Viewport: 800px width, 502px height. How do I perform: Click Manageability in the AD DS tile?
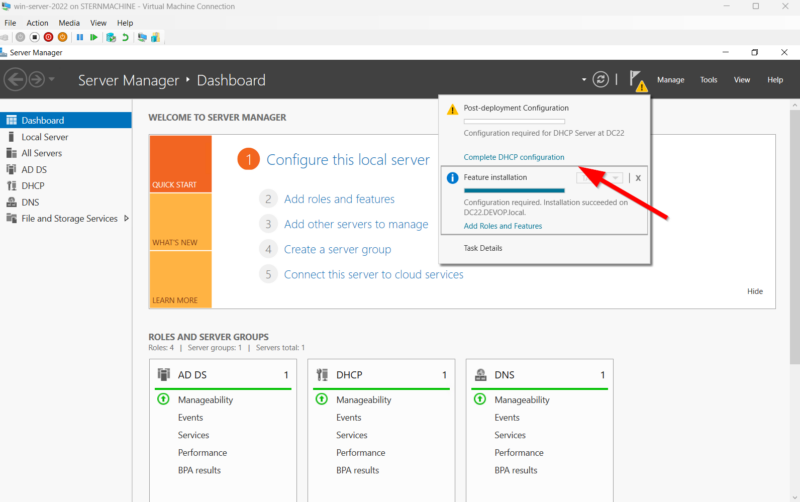tap(205, 400)
